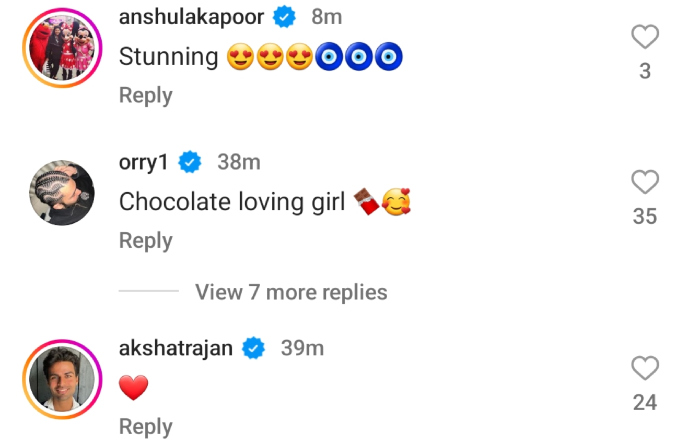Tap the heart on orry1's comment
700x447 pixels.
(x=646, y=182)
